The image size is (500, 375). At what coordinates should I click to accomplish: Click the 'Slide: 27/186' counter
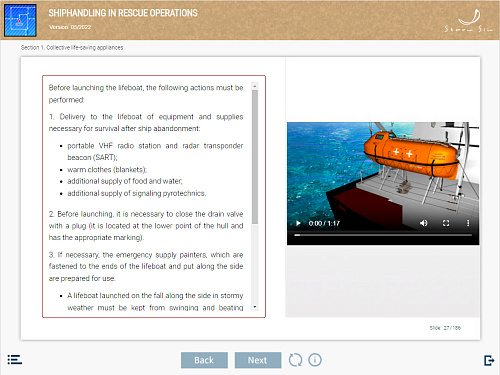tap(445, 328)
